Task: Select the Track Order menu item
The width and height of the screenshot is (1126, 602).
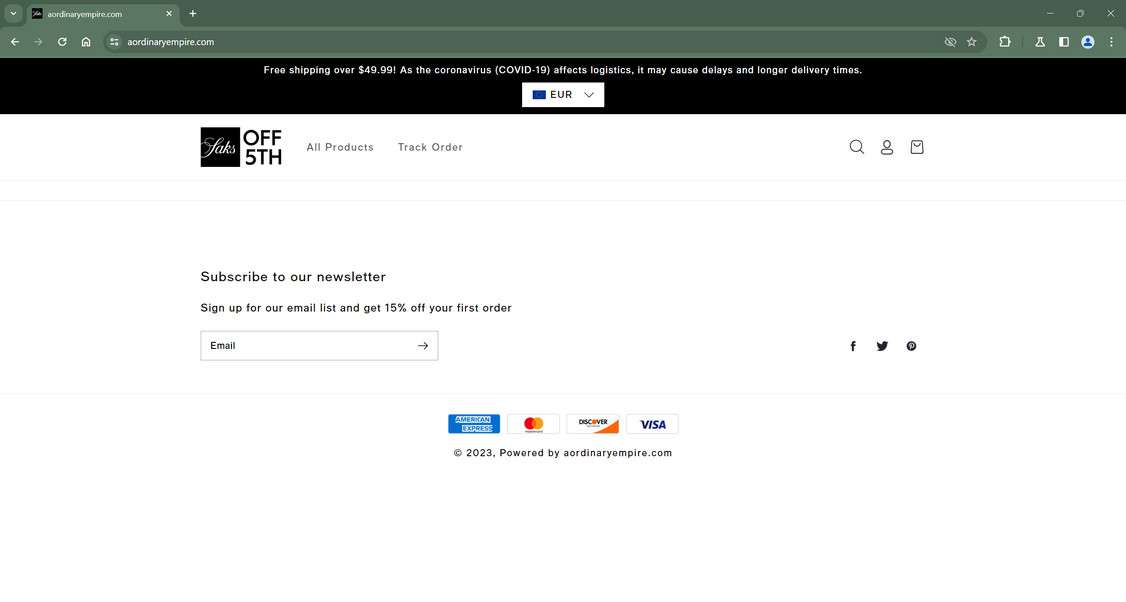Action: [429, 147]
